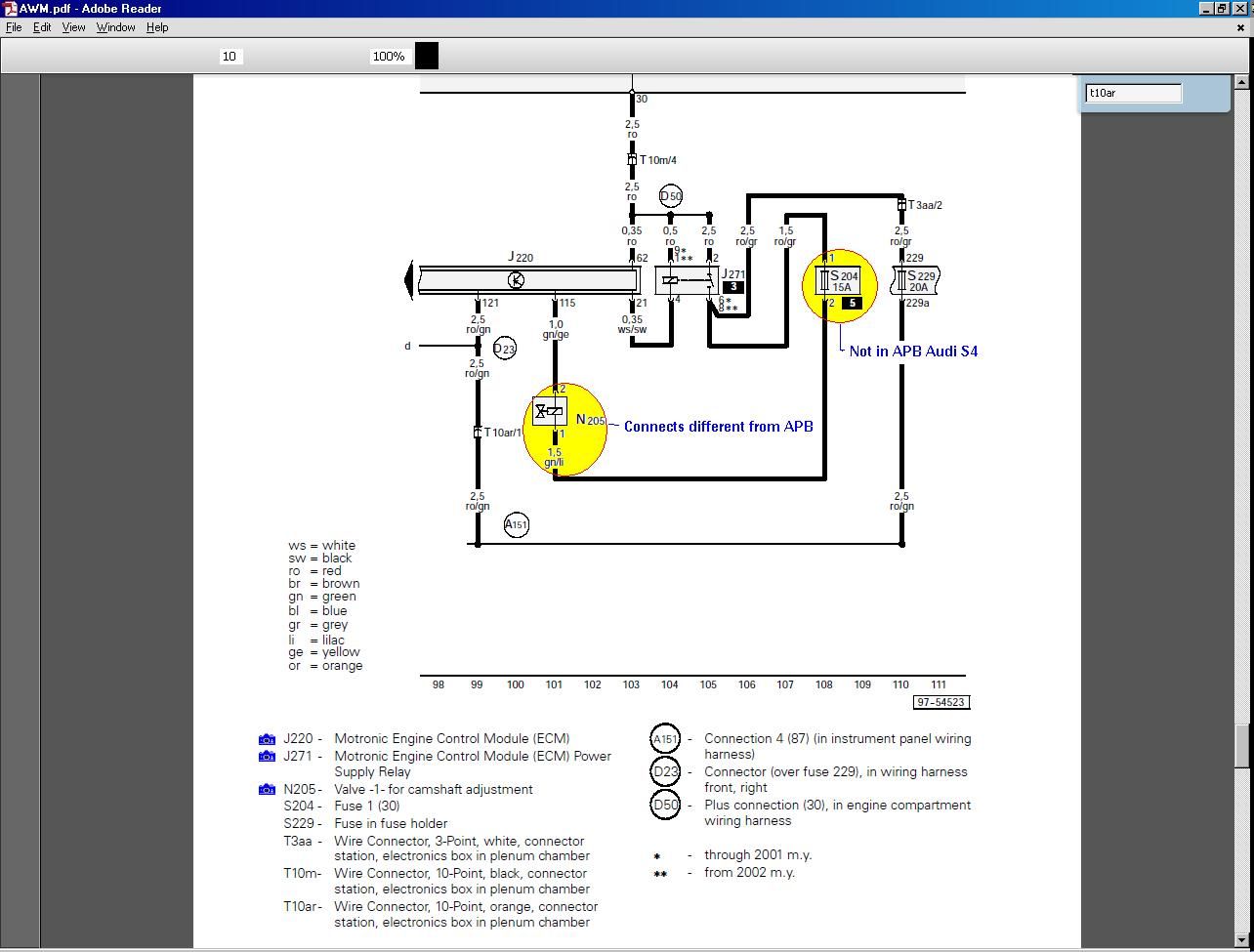1254x952 pixels.
Task: Click the T10ar- legend label
Action: point(303,906)
